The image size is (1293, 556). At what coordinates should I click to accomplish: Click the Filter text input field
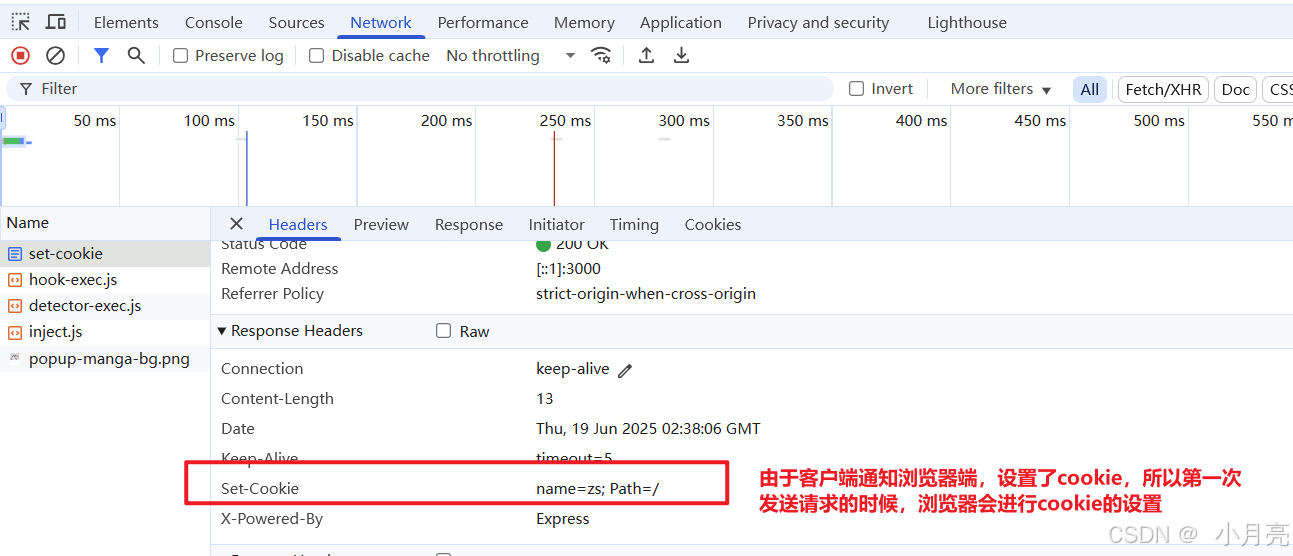point(420,89)
